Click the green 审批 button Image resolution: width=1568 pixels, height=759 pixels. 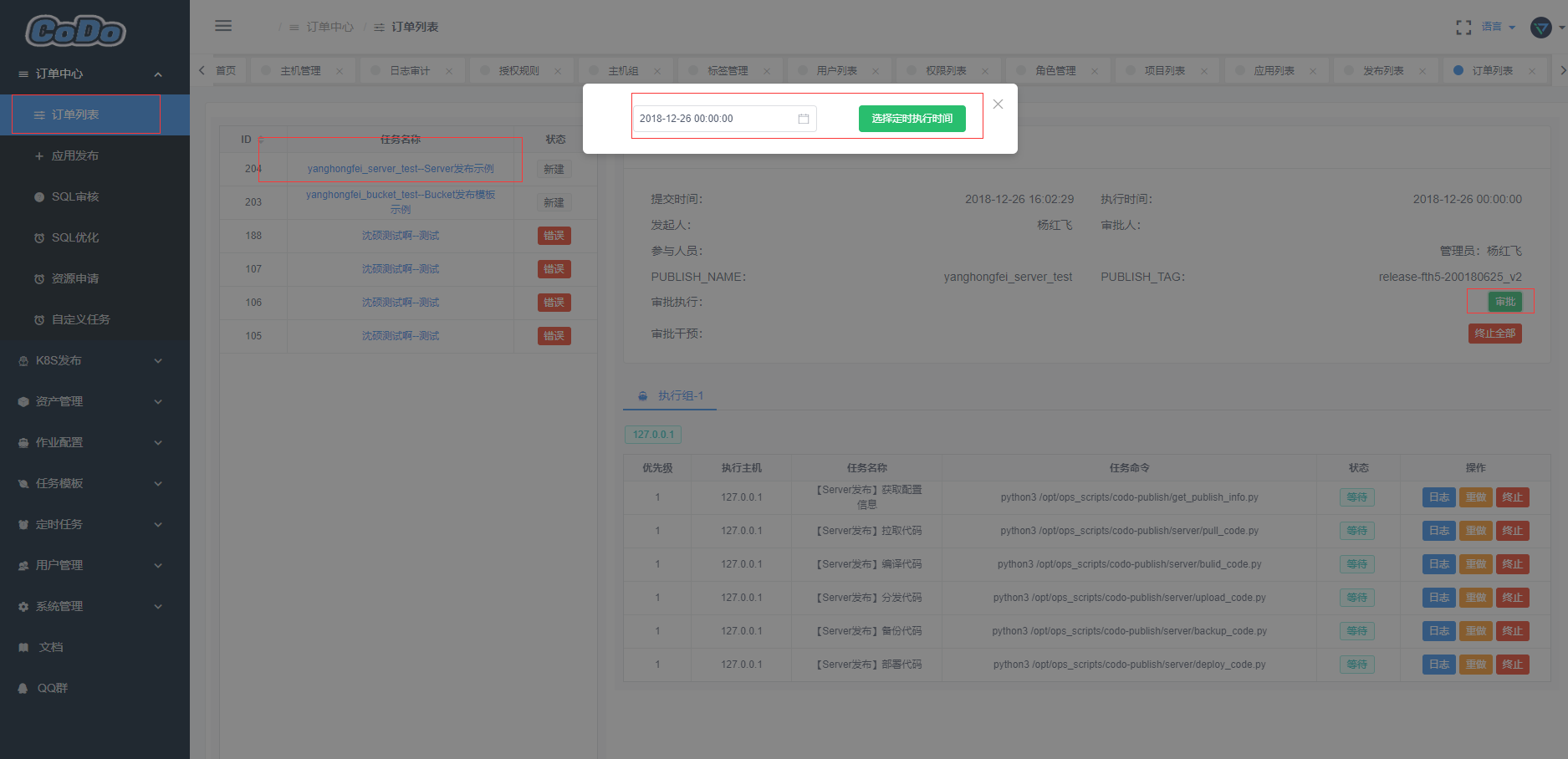1504,302
